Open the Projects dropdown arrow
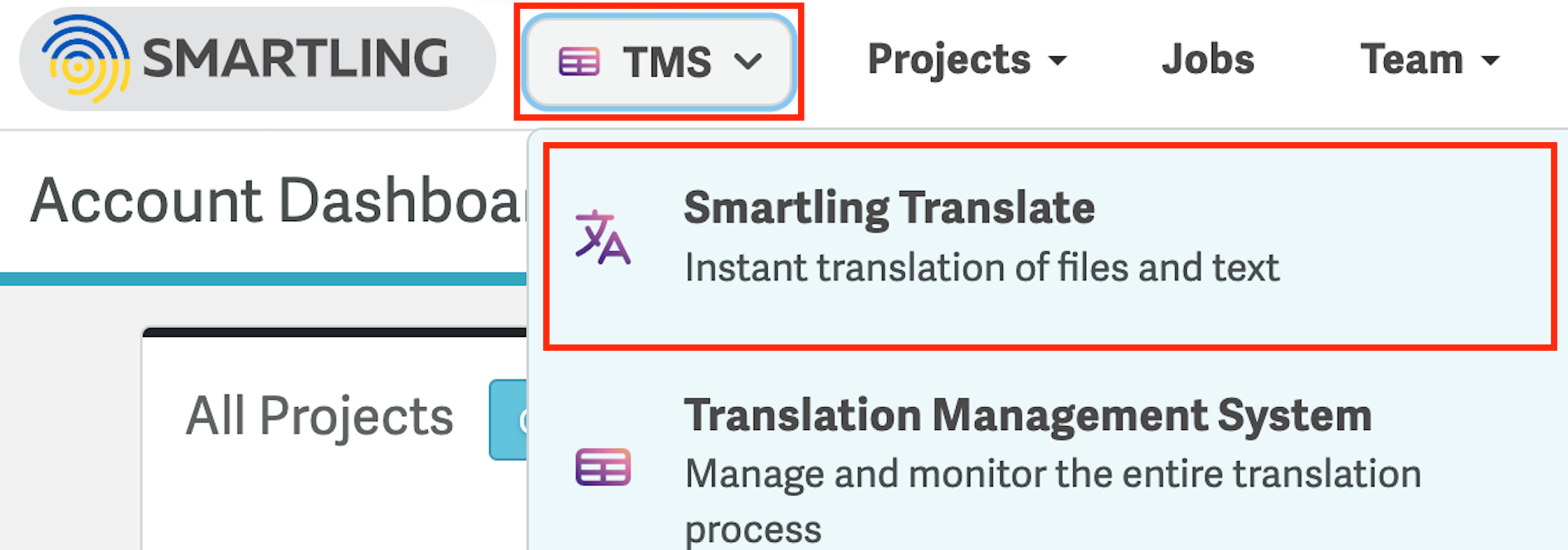 (1058, 60)
